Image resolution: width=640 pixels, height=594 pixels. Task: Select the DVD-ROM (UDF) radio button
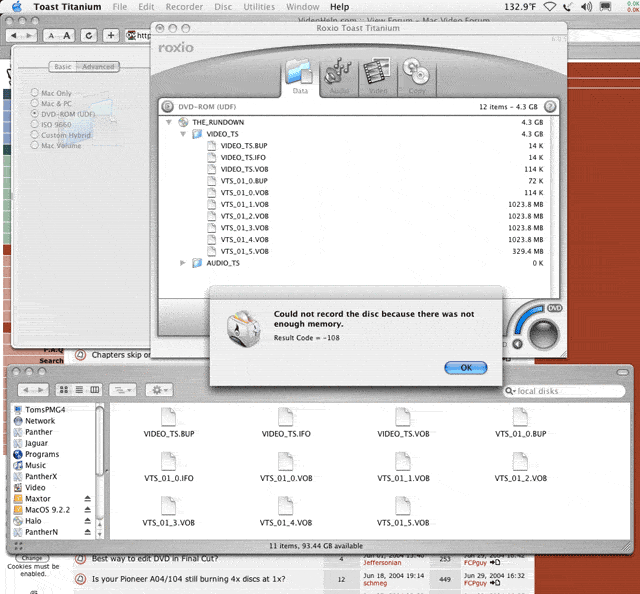tap(35, 114)
